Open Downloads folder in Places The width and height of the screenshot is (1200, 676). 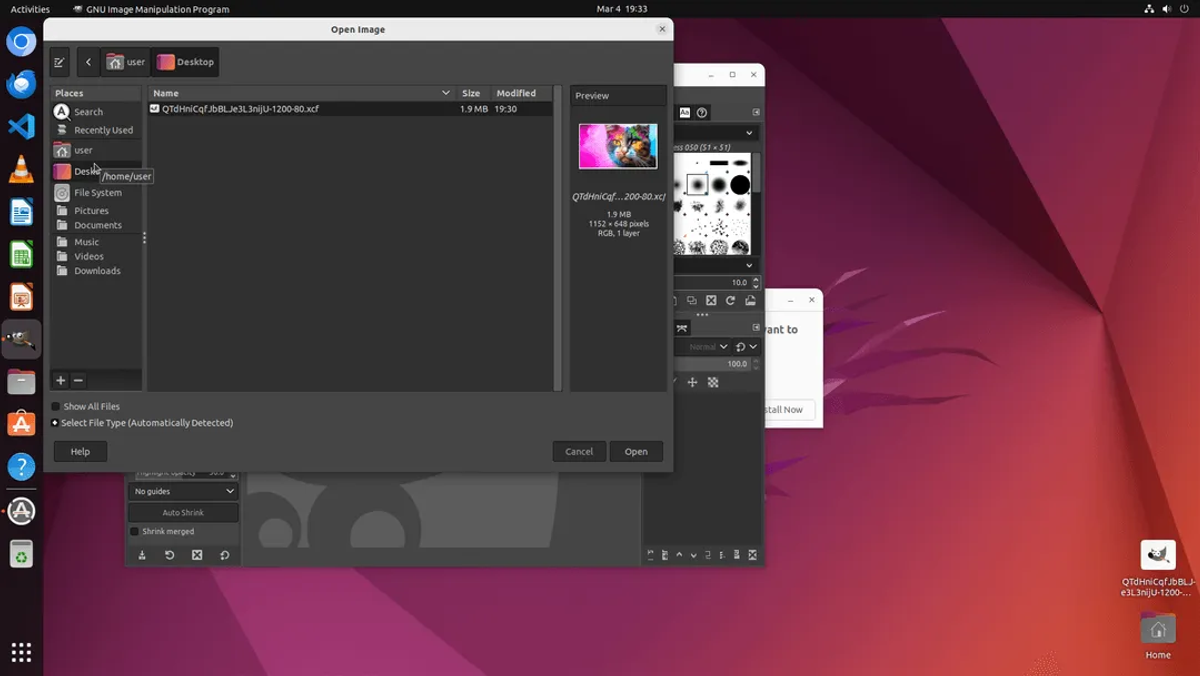point(97,271)
